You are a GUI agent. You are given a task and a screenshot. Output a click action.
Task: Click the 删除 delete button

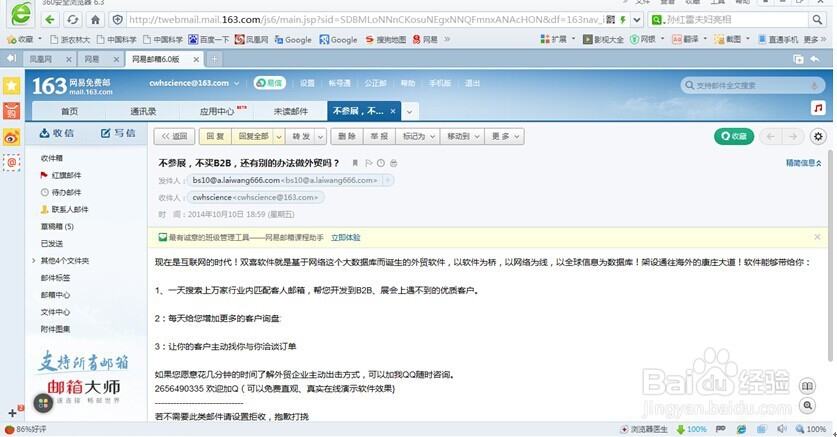coord(347,137)
